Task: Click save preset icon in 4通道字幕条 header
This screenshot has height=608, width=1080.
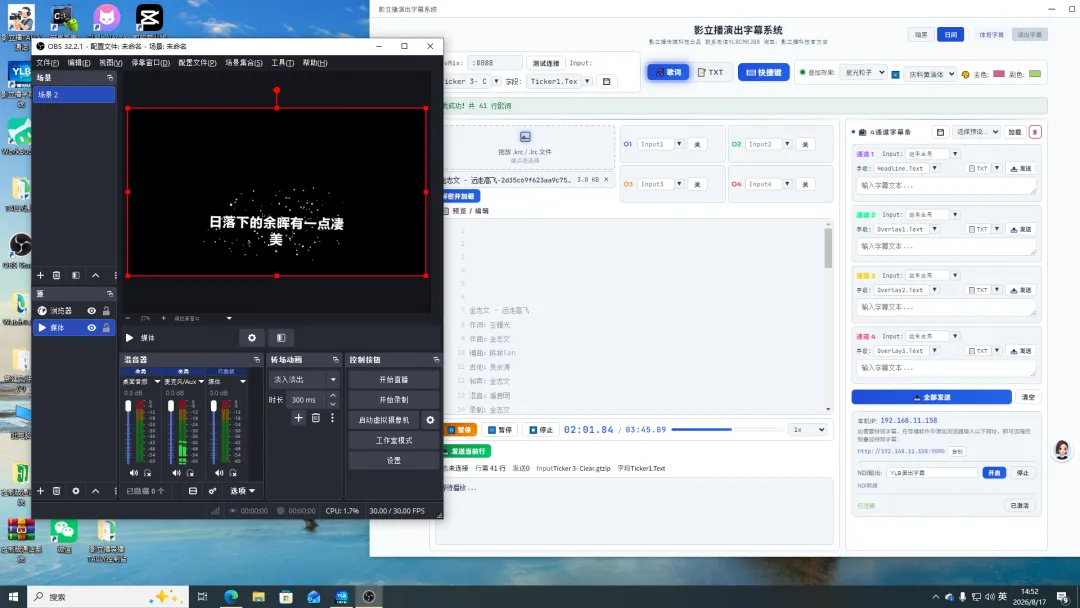Action: [940, 132]
